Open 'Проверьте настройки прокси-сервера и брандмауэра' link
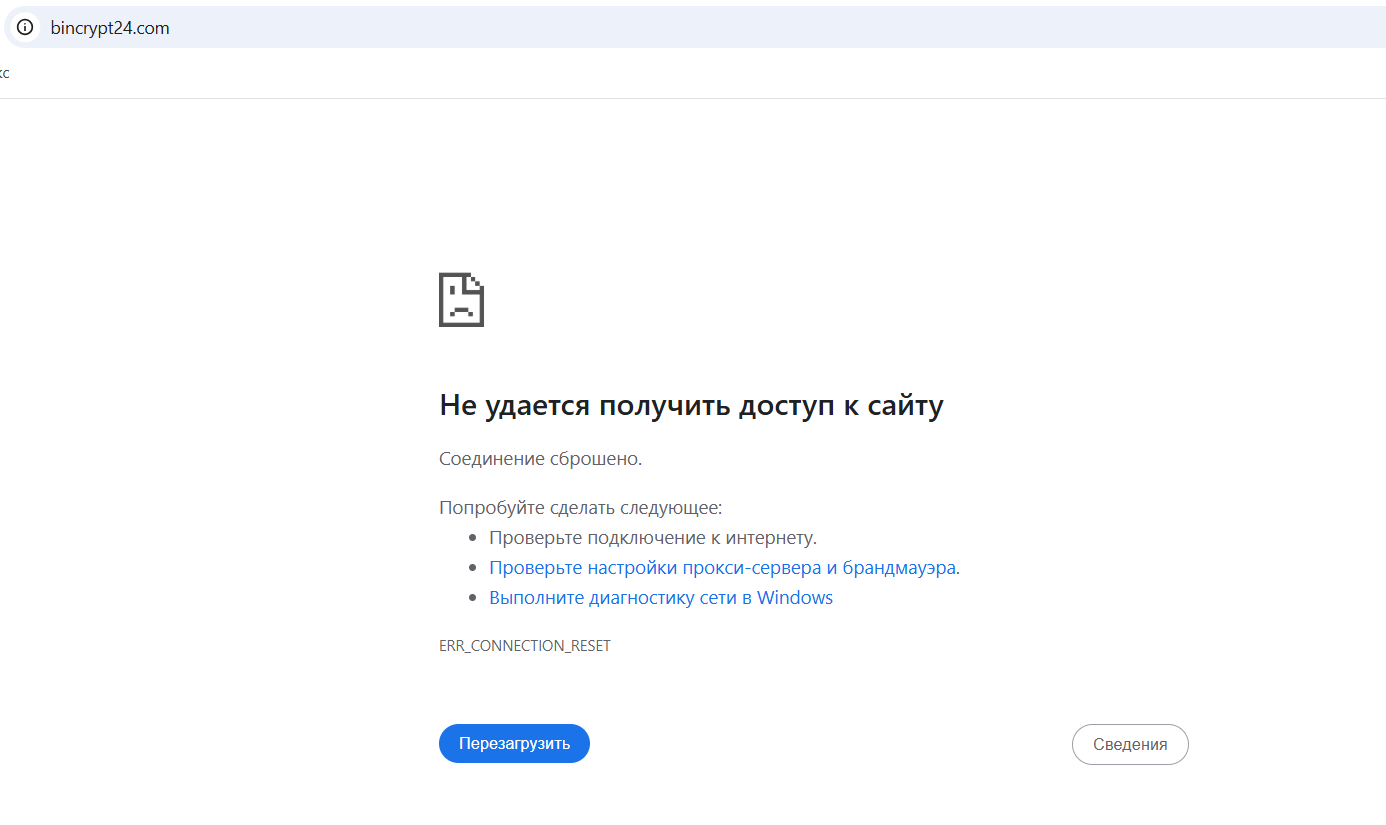This screenshot has height=825, width=1386. coord(722,568)
